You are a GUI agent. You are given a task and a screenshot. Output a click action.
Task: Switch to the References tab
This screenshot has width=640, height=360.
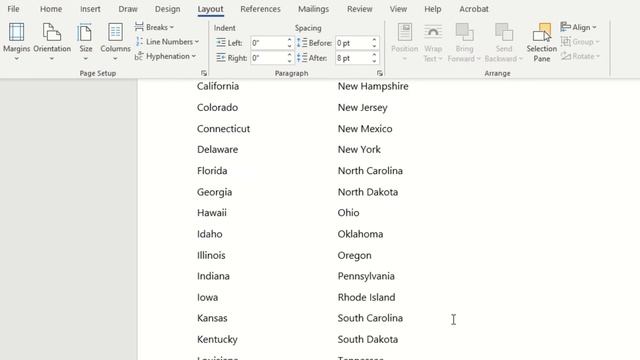[260, 9]
